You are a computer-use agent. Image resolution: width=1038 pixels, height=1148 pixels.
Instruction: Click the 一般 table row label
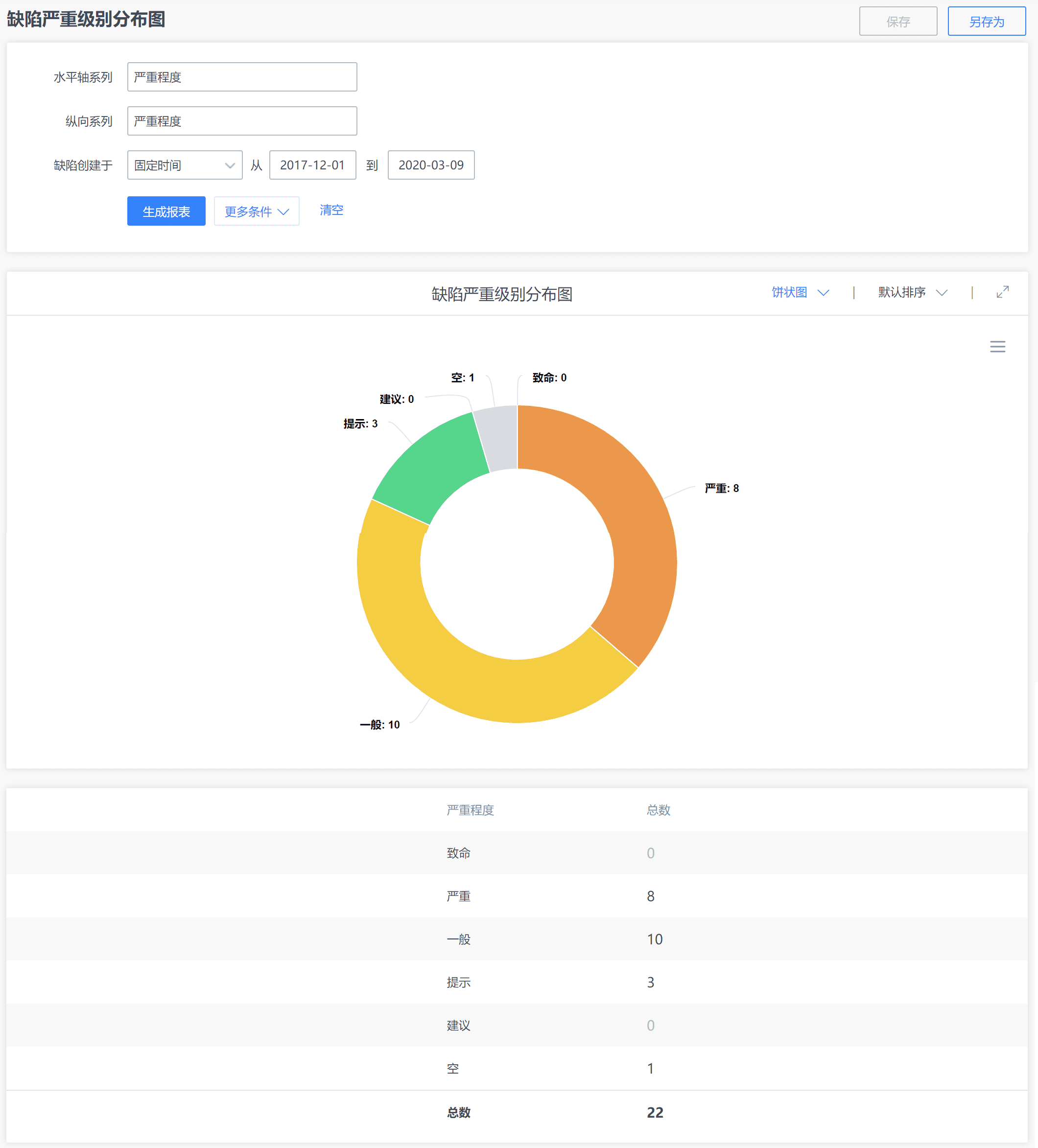coord(458,939)
